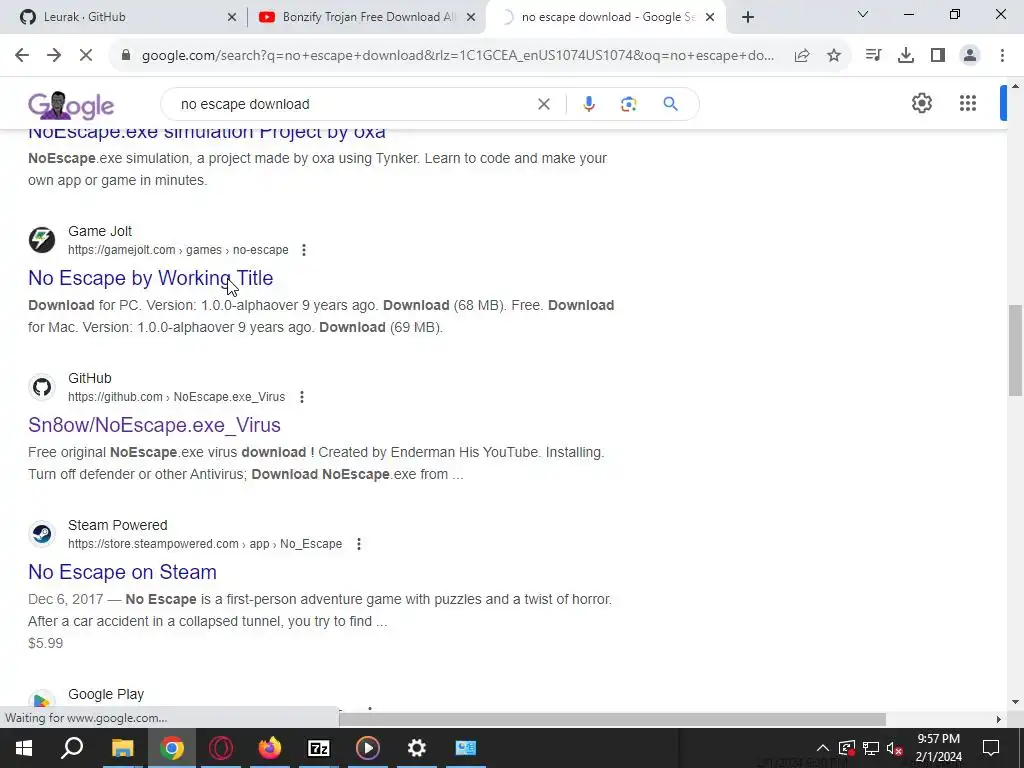Switch to Bonzify Trojan YouTube tab
This screenshot has width=1024, height=768.
pos(366,17)
